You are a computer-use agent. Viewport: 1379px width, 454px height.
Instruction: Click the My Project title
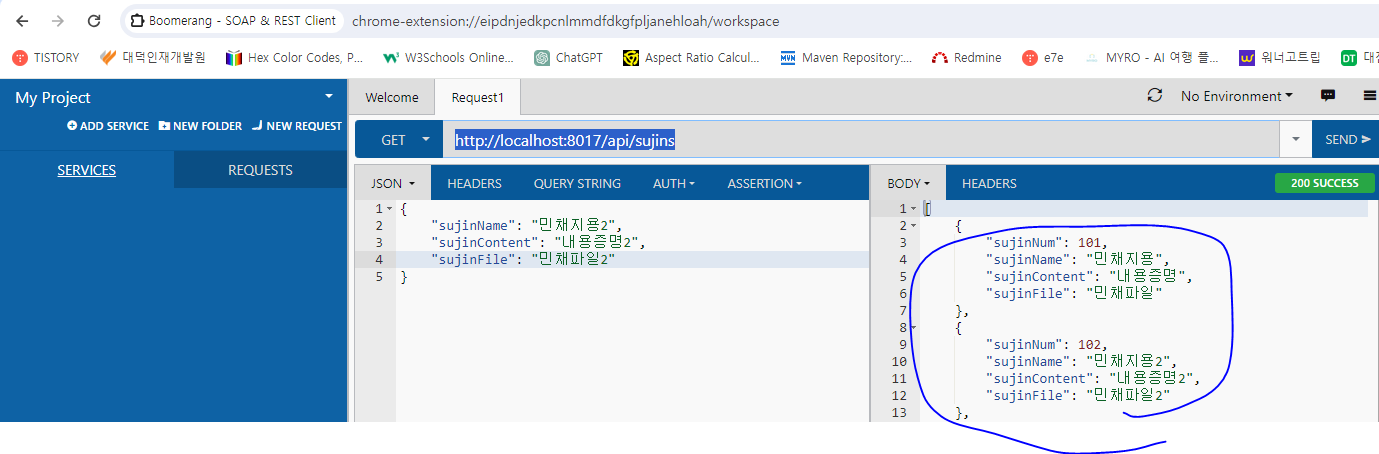click(x=53, y=97)
